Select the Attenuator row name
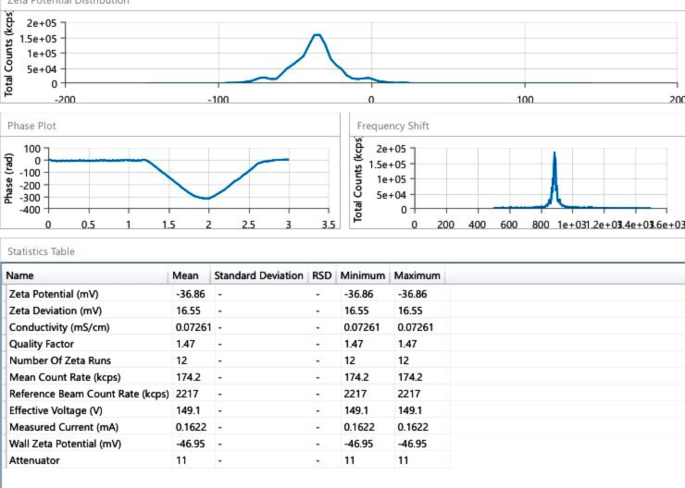 click(x=34, y=460)
